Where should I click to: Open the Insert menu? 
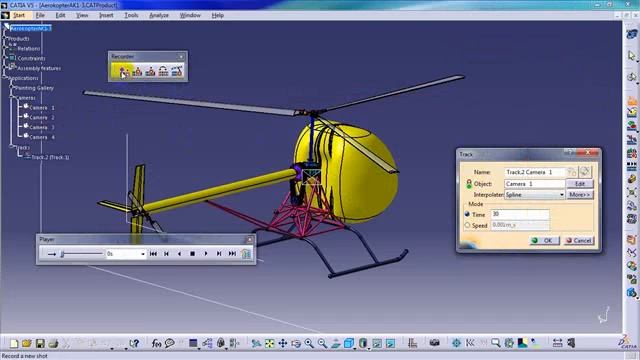(106, 15)
